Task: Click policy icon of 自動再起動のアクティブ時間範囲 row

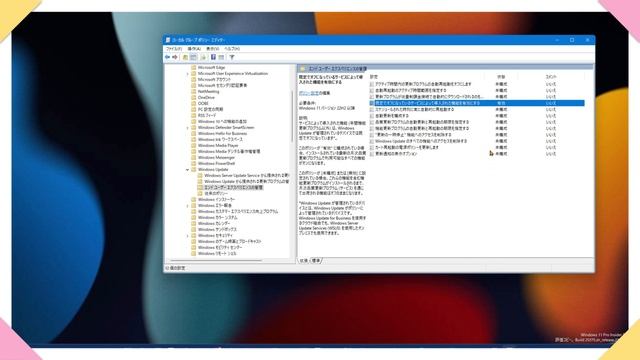Action: pyautogui.click(x=372, y=90)
